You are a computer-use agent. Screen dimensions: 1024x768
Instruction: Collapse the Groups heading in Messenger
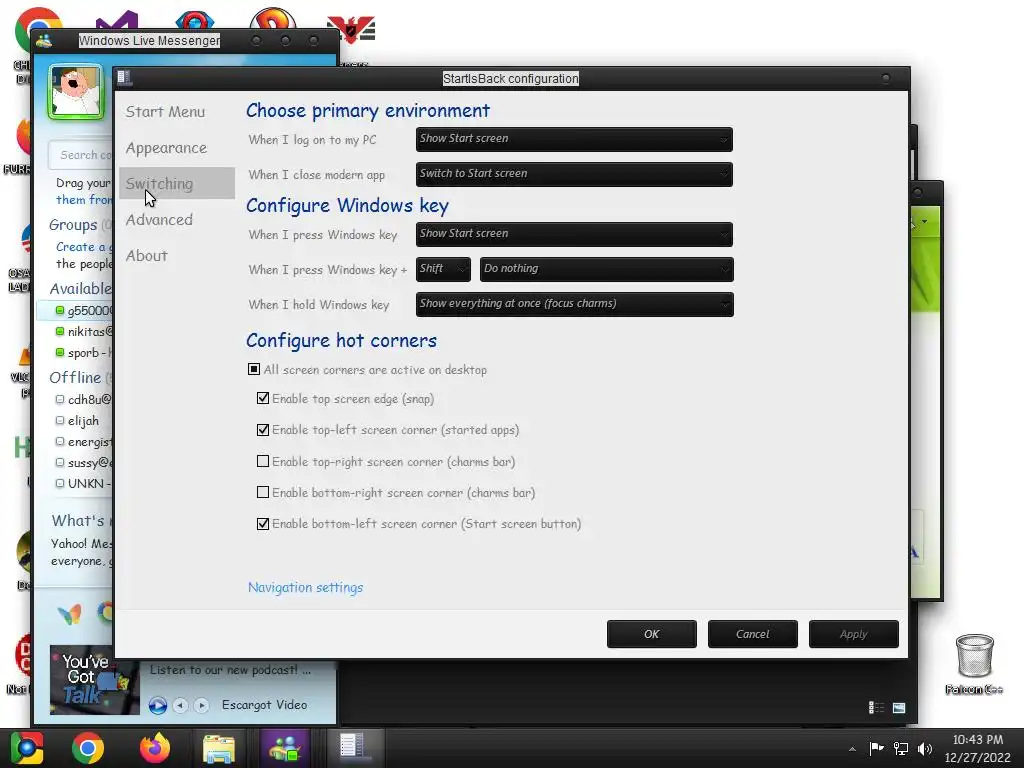(x=73, y=225)
